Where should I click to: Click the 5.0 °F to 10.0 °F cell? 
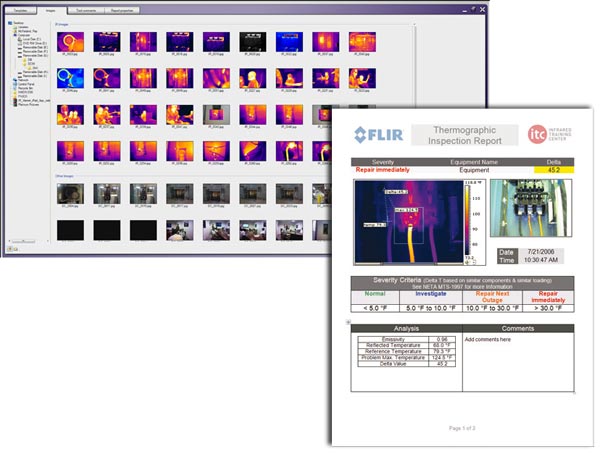(x=431, y=308)
